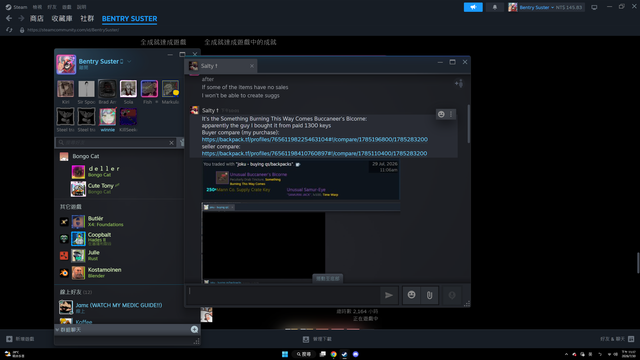The width and height of the screenshot is (640, 360).
Task: Open favorite friend KillSeek avatar
Action: point(128,117)
